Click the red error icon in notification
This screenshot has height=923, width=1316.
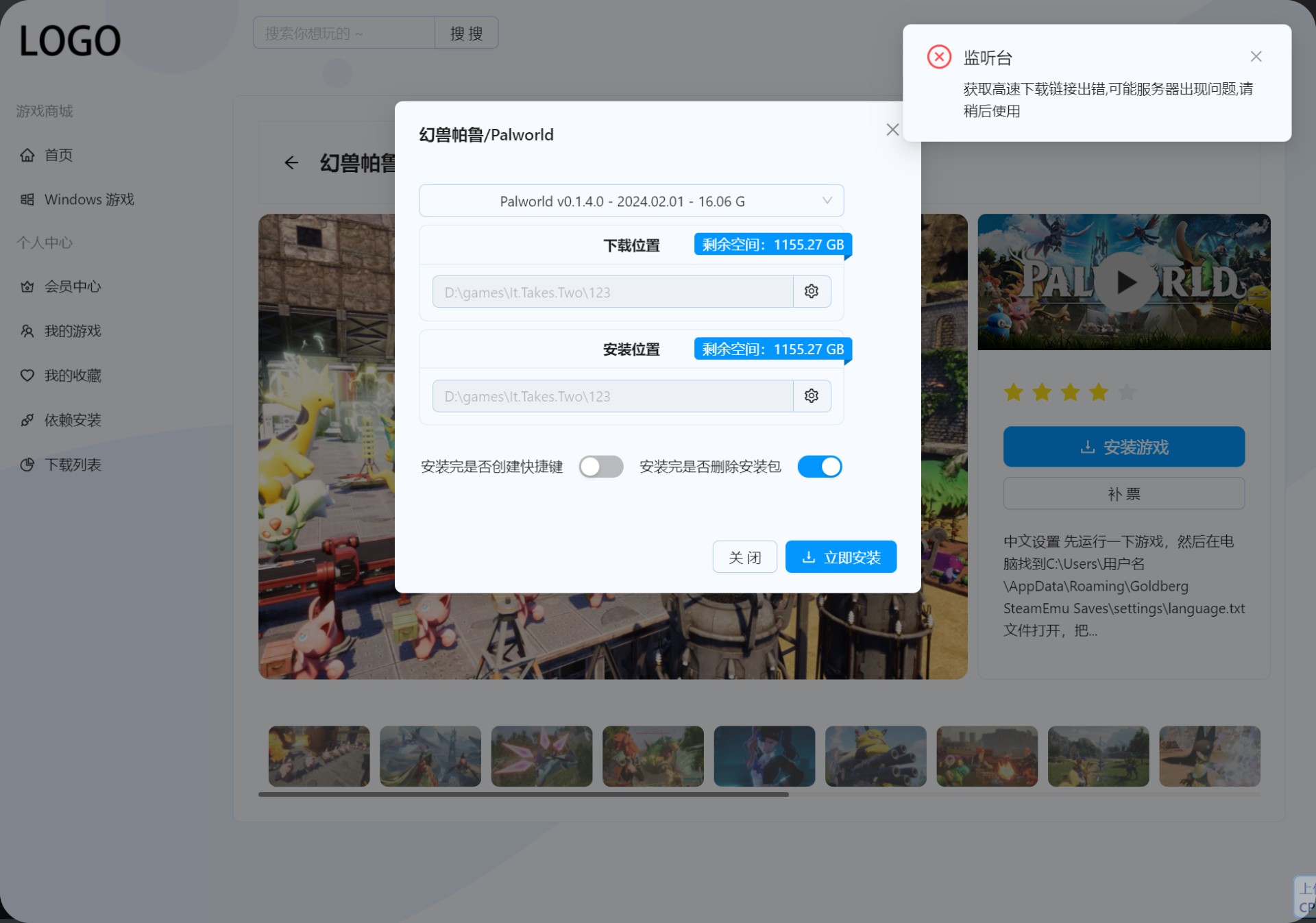[939, 57]
